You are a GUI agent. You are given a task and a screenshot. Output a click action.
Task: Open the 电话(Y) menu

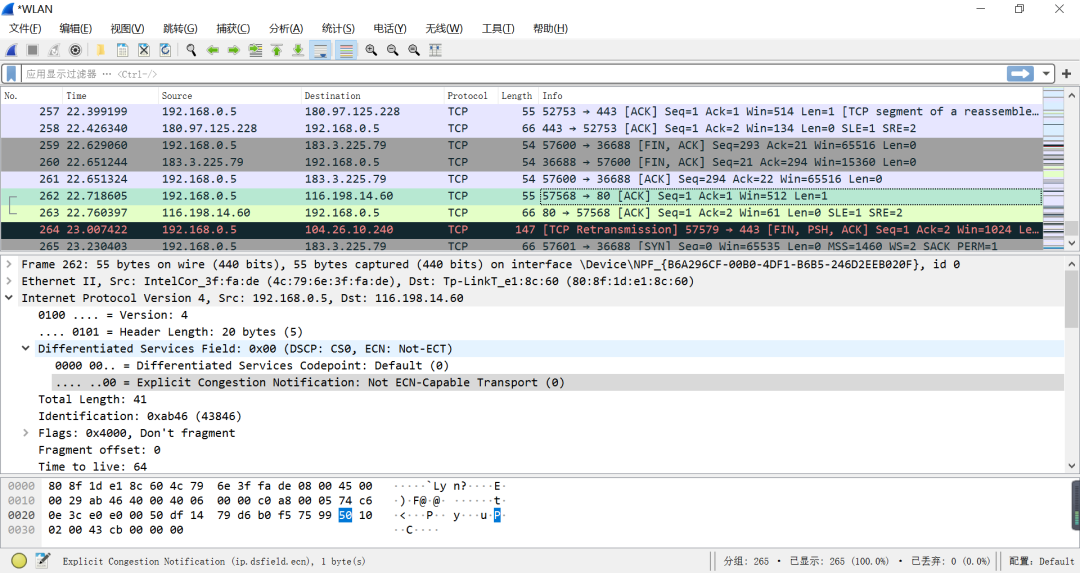click(390, 28)
